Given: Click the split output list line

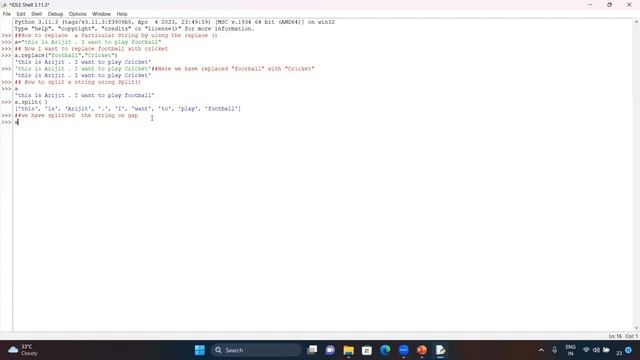Looking at the screenshot, I should coord(128,109).
